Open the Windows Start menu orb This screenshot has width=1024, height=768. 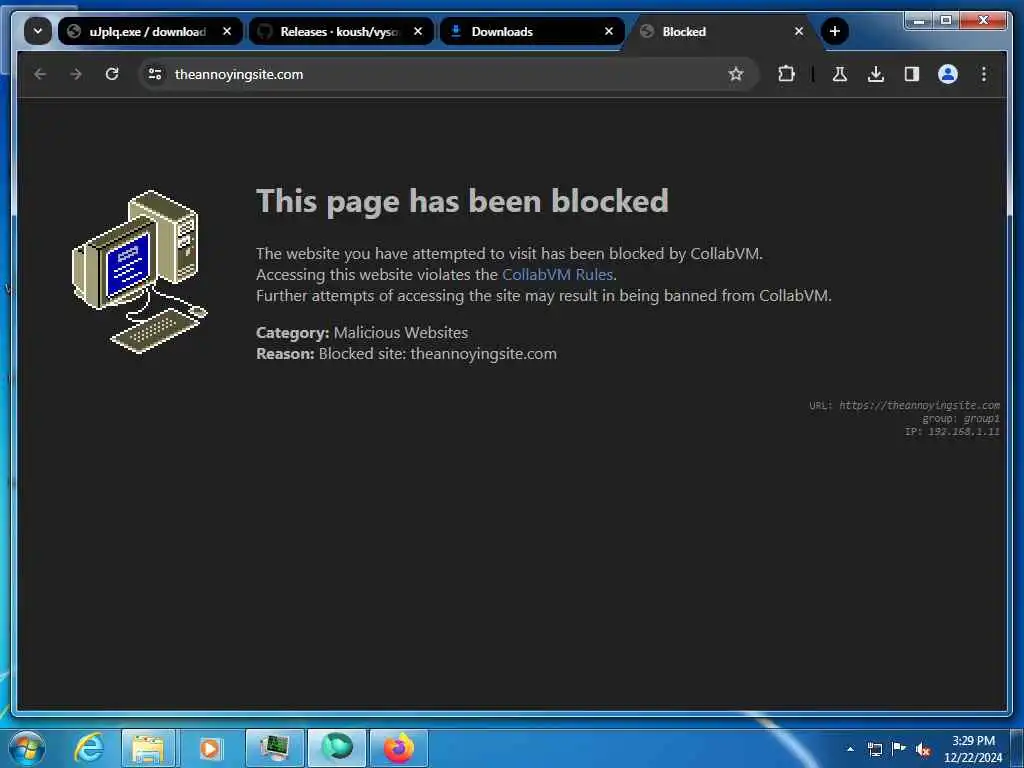27,748
